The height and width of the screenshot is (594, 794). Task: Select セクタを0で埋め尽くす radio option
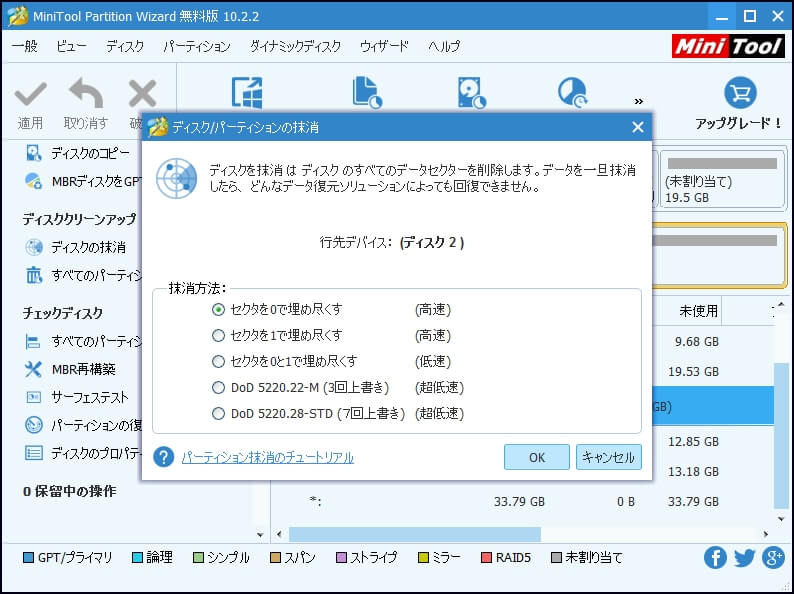click(x=218, y=309)
